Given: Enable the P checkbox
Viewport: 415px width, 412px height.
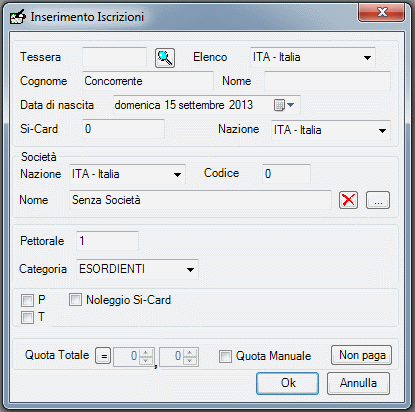Looking at the screenshot, I should coord(27,300).
